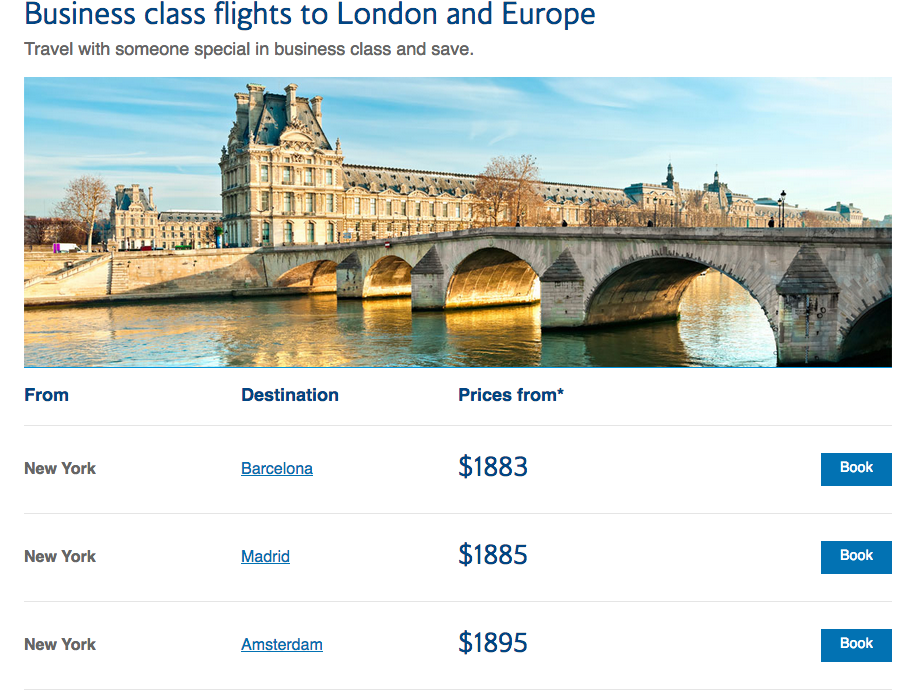The width and height of the screenshot is (921, 690).
Task: Open the Amsterdam destination link
Action: [x=281, y=644]
